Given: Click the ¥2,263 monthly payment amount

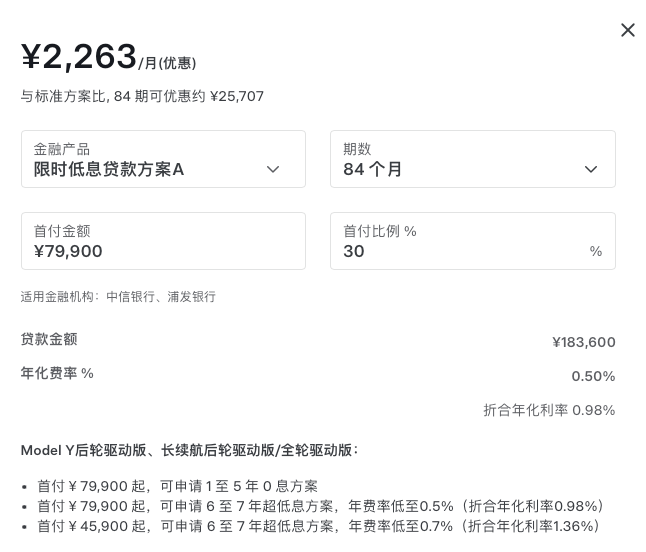Looking at the screenshot, I should click(x=79, y=57).
